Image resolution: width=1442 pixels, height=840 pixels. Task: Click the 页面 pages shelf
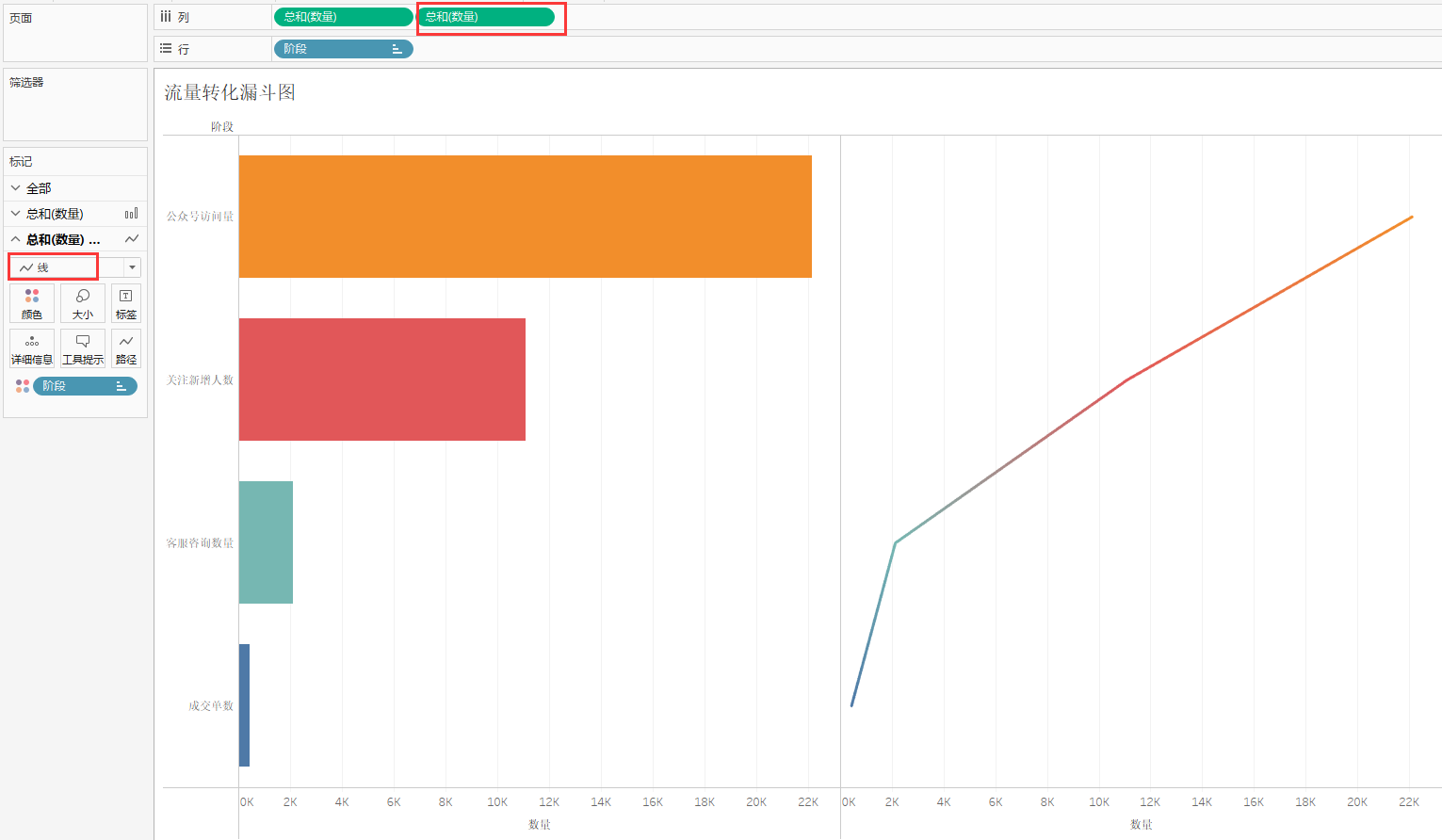coord(75,34)
